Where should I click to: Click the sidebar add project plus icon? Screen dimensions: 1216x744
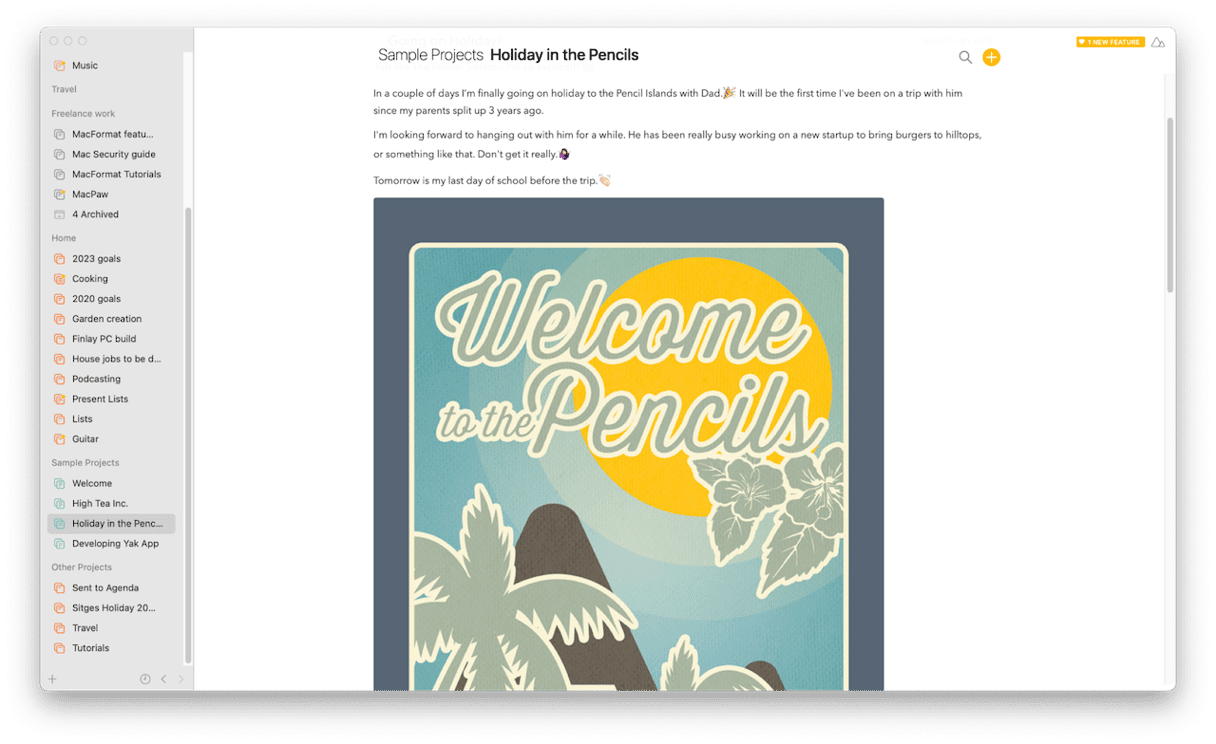pos(53,679)
